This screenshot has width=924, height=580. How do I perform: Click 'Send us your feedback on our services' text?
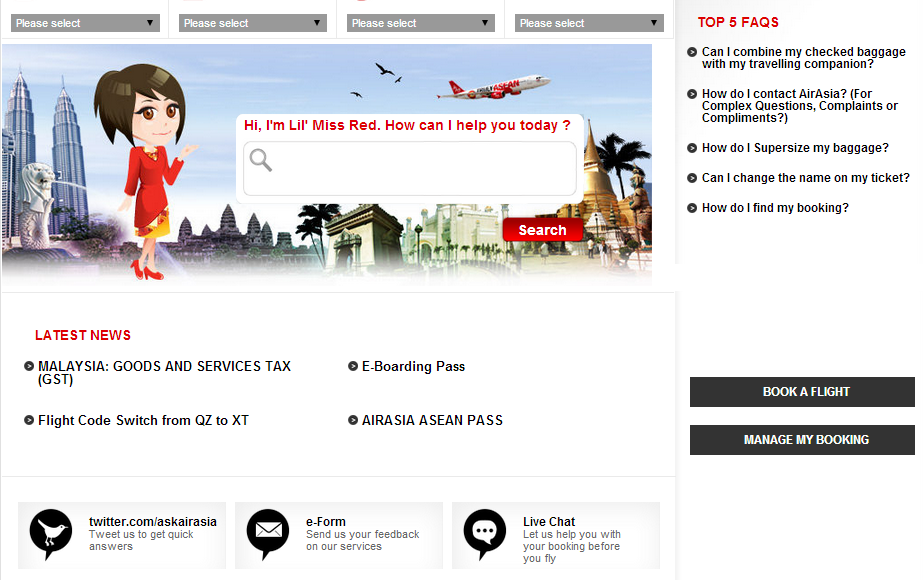[362, 541]
